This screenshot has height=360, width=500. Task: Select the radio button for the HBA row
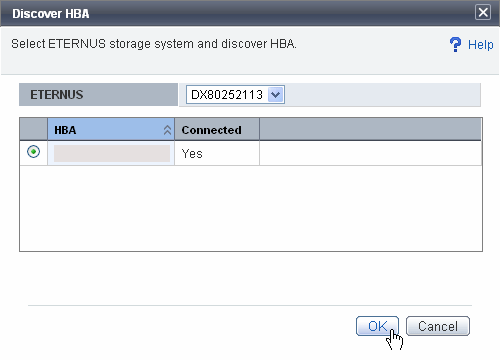(x=33, y=152)
